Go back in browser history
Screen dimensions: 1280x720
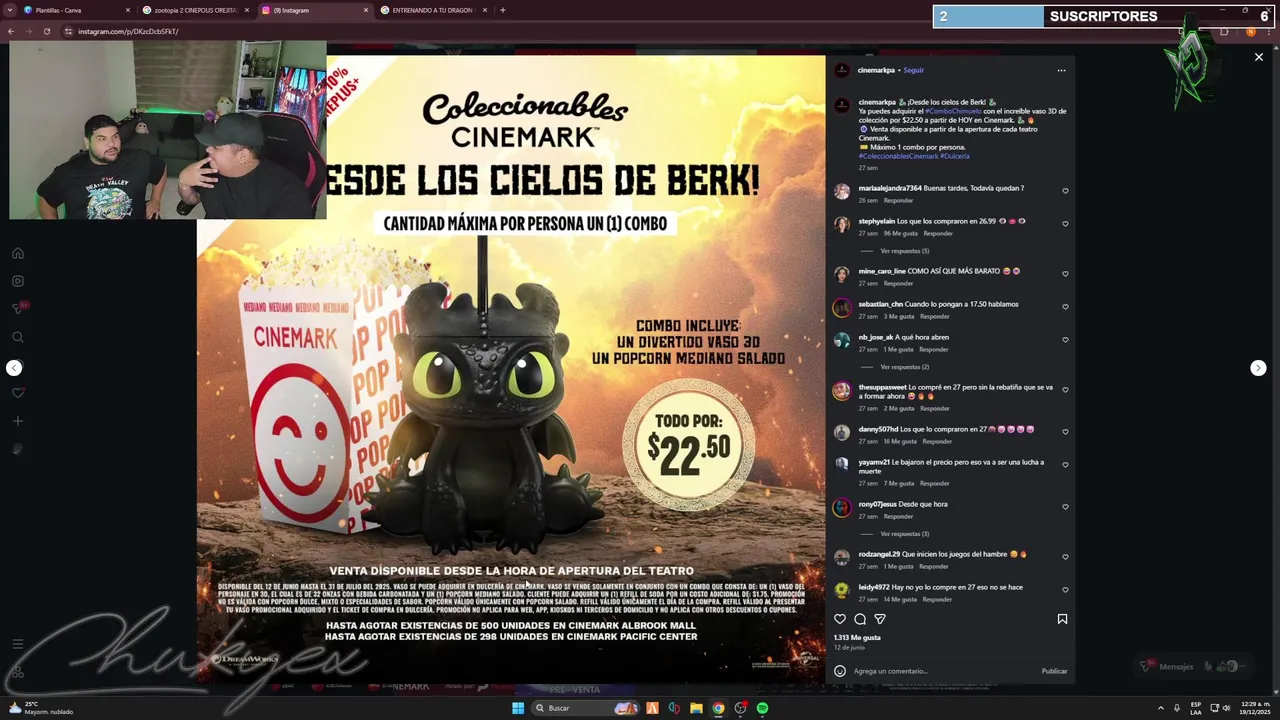tap(11, 31)
